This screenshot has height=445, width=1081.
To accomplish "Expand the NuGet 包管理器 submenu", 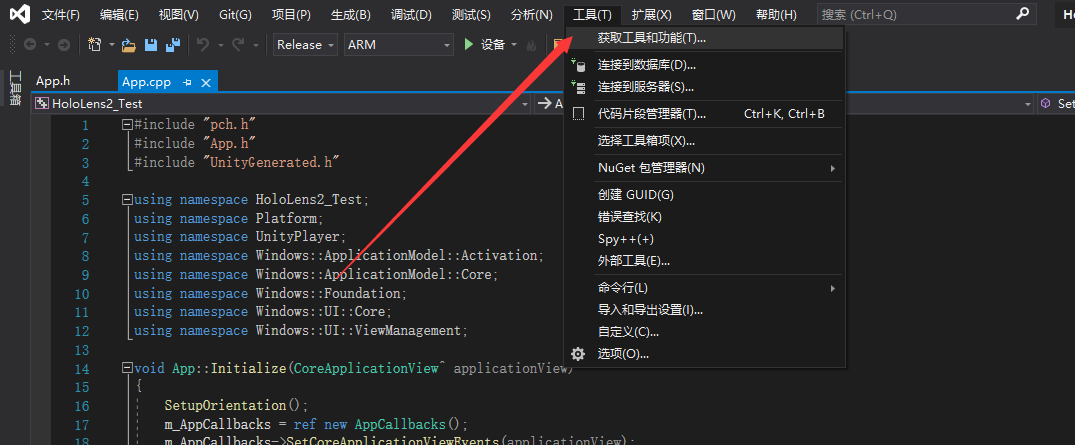I will (833, 168).
